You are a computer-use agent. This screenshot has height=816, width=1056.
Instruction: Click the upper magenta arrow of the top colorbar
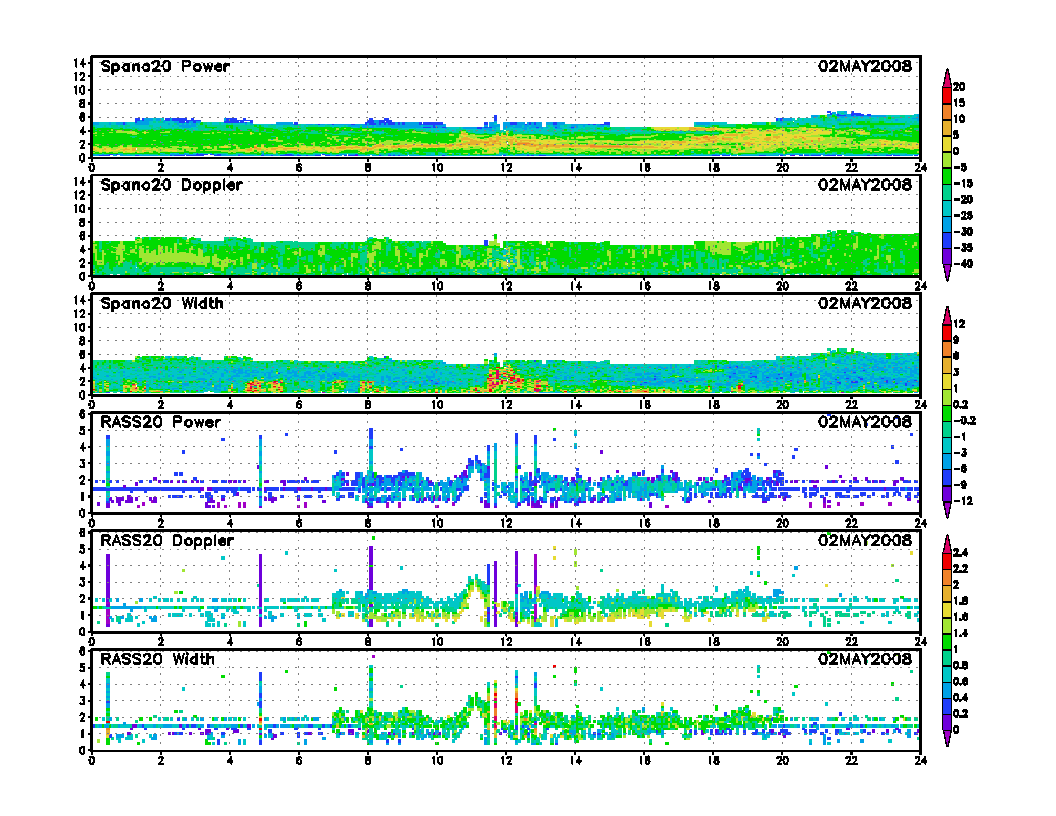click(x=947, y=78)
